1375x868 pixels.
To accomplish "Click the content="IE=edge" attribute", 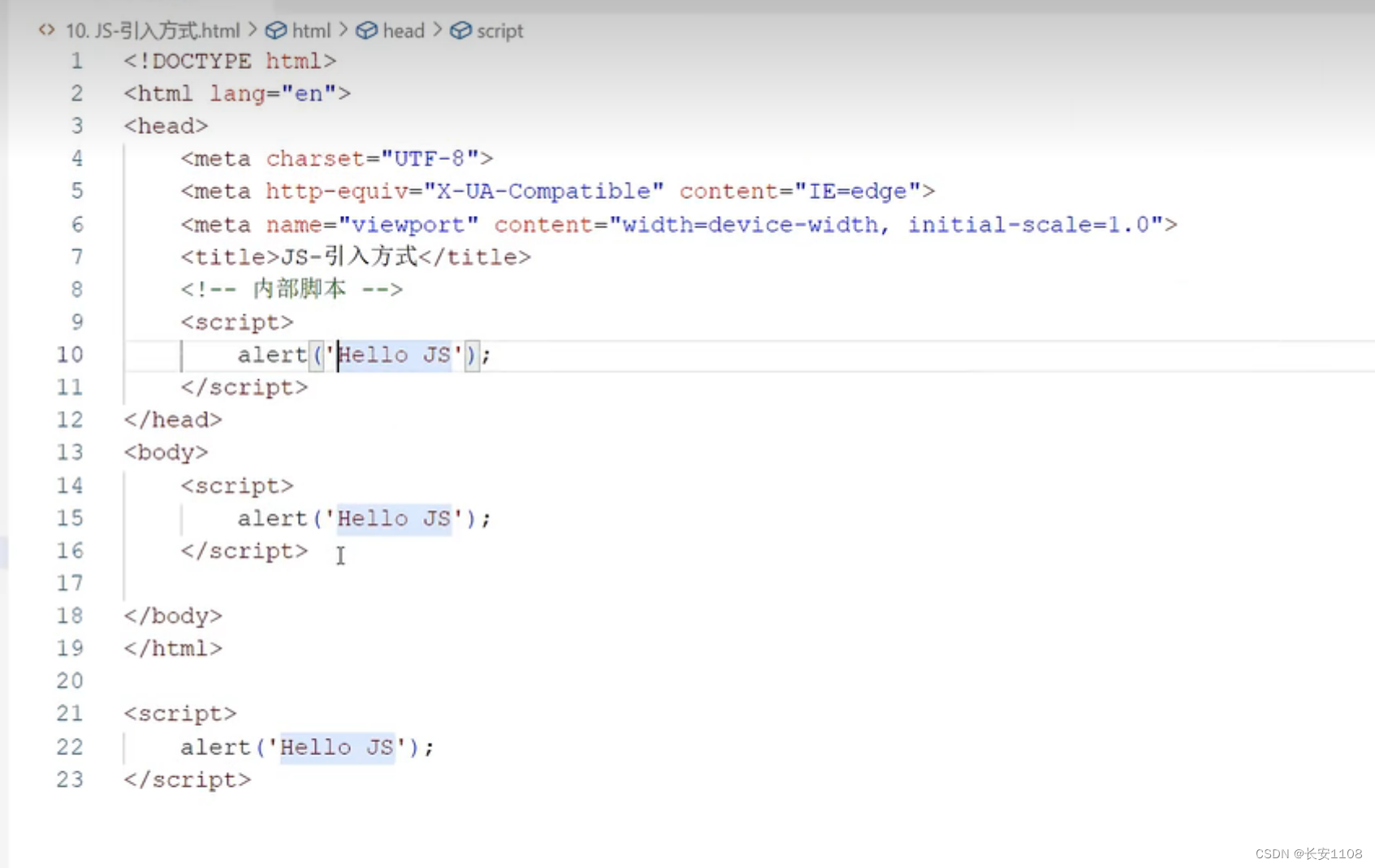I will tap(800, 192).
